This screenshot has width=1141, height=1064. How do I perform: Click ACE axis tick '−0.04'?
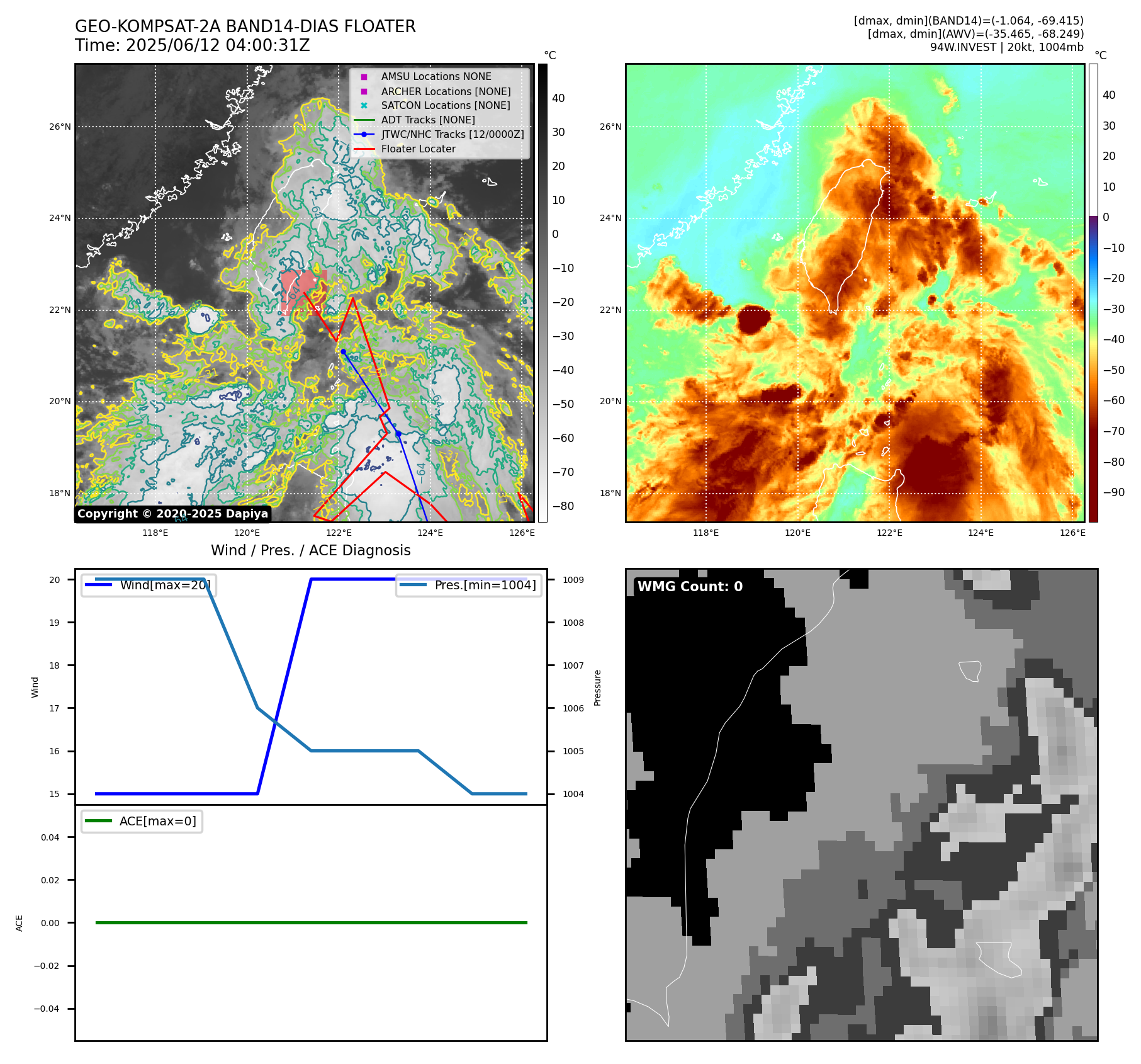coord(47,1009)
